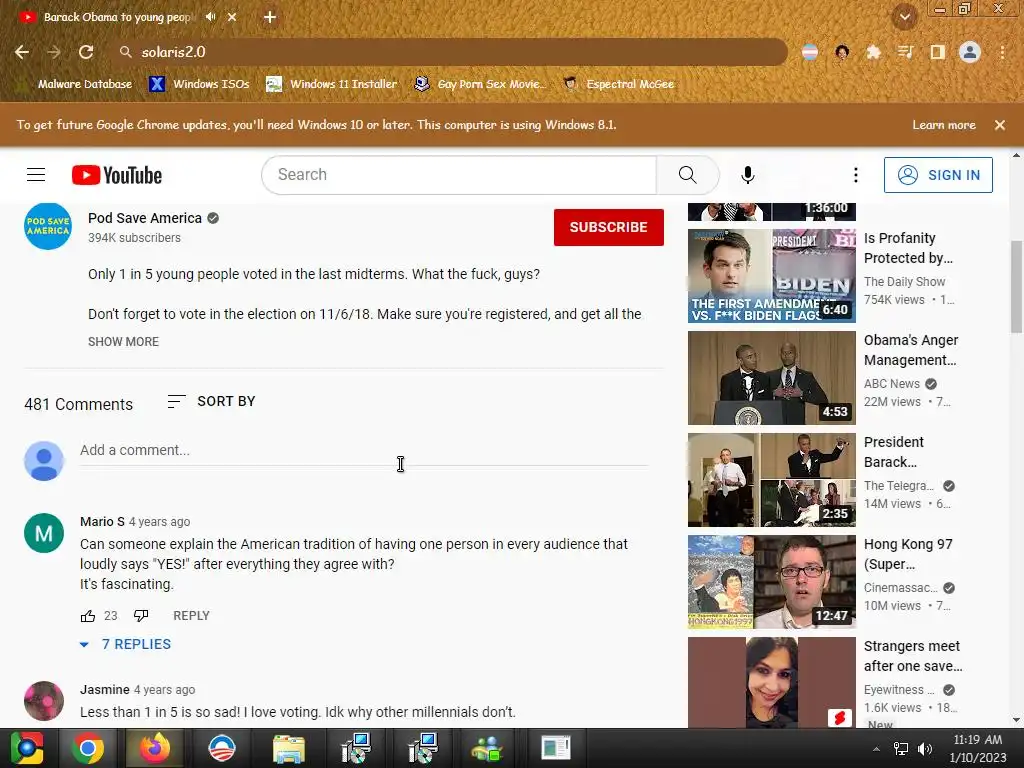This screenshot has width=1024, height=768.
Task: Open the Windows ISOs bookmark
Action: pos(200,84)
